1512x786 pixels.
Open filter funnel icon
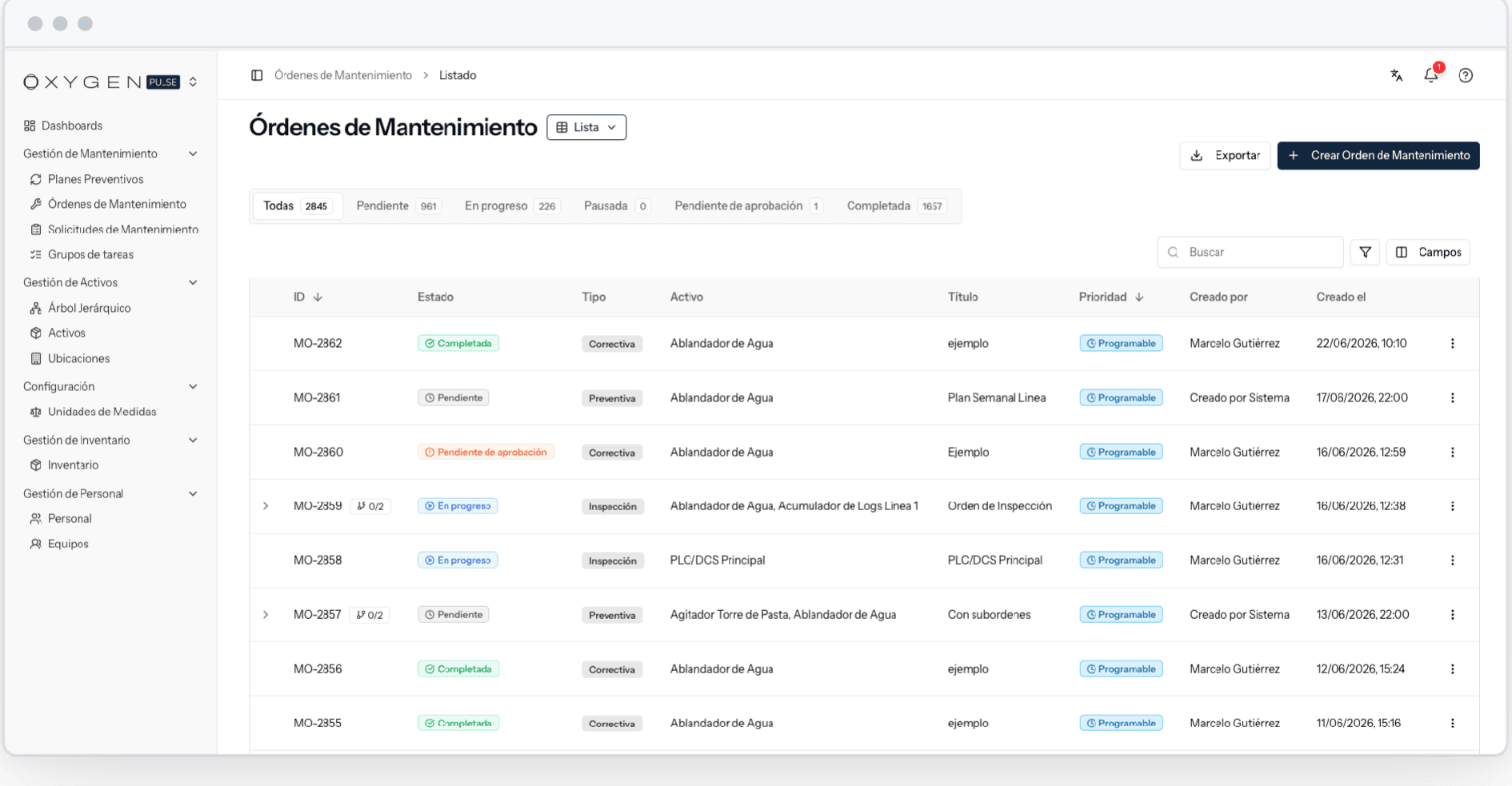click(1366, 252)
